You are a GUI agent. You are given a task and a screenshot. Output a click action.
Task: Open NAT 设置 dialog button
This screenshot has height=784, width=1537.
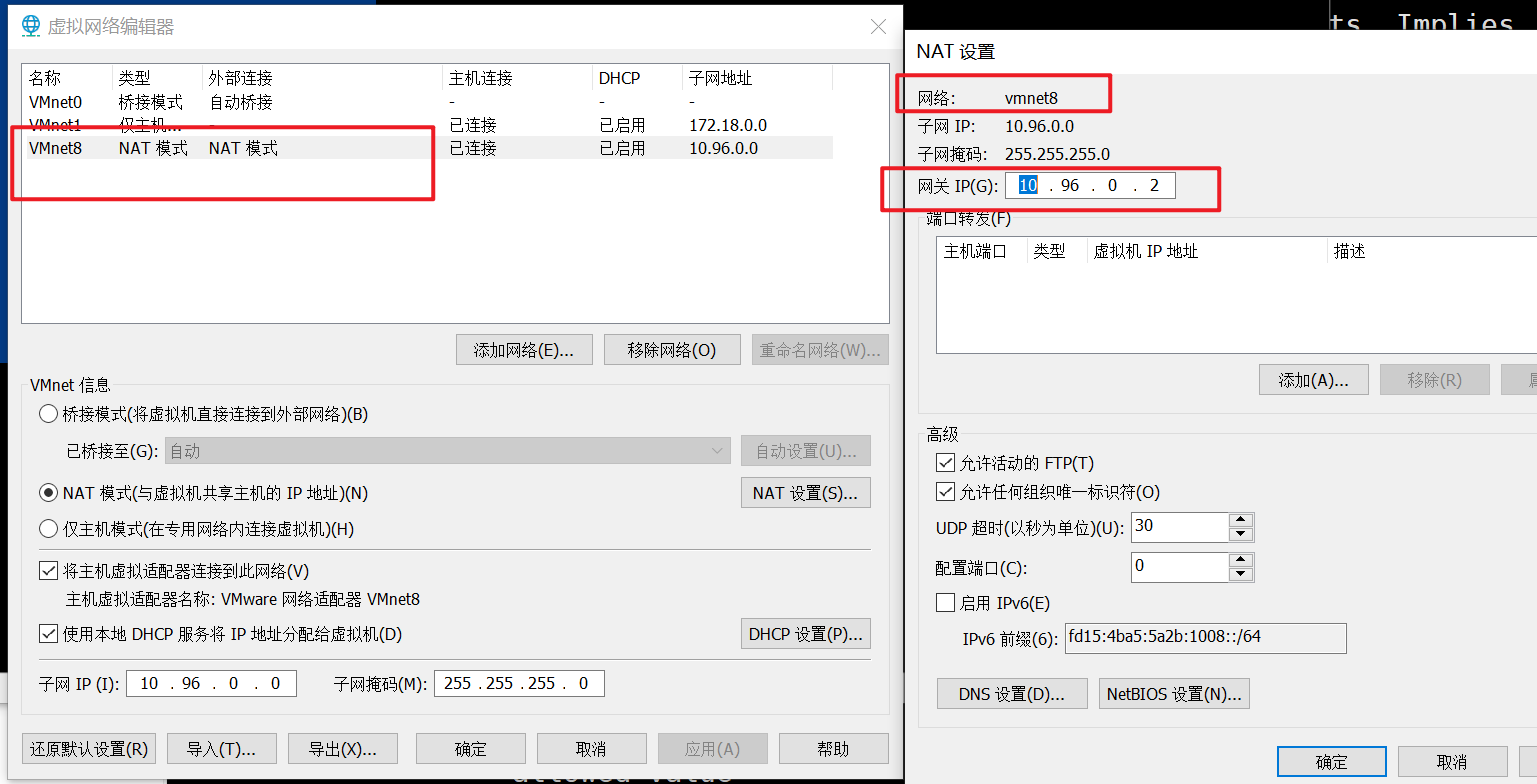pos(805,493)
